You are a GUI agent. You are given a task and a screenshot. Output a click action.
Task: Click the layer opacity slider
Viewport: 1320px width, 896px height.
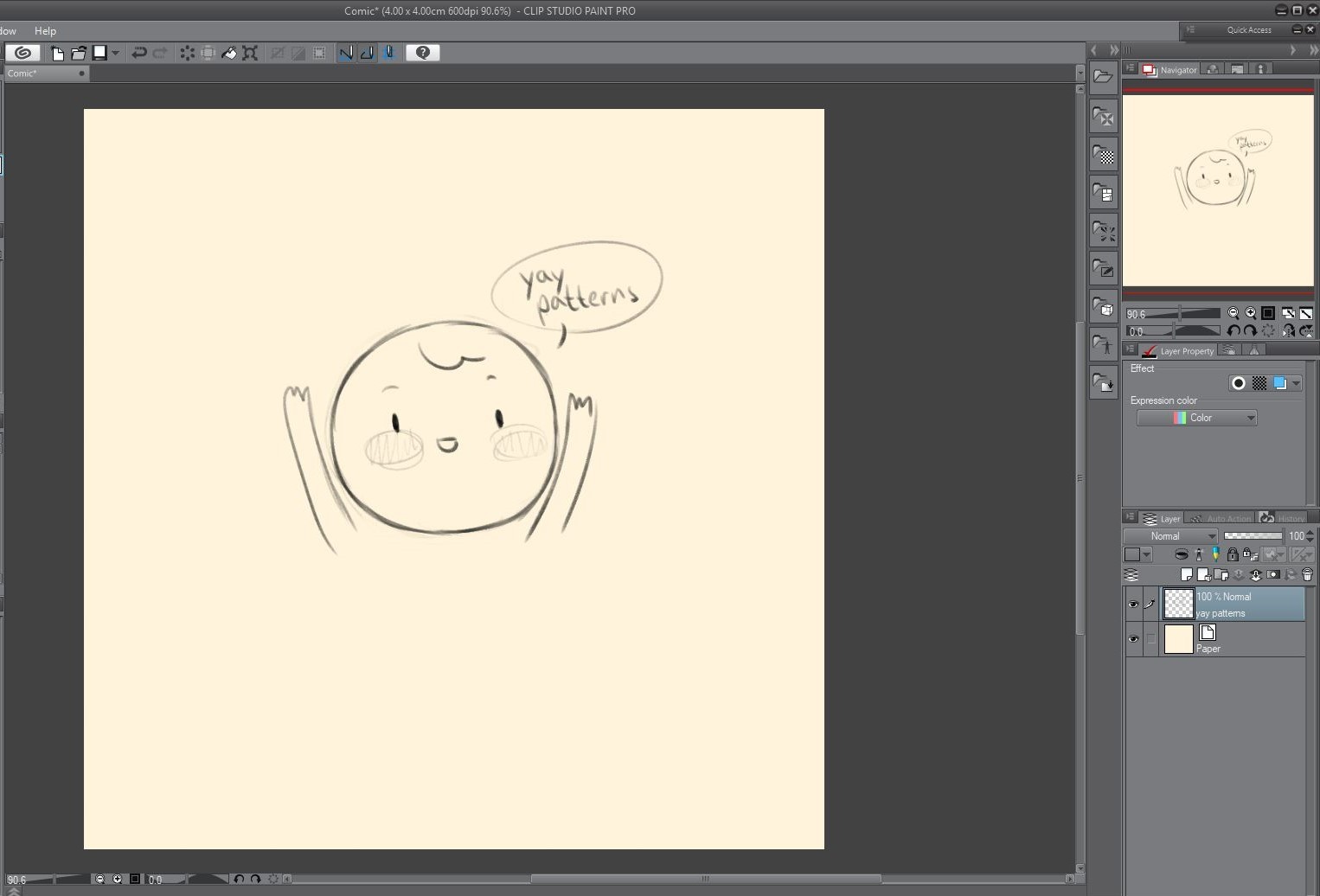tap(1253, 536)
